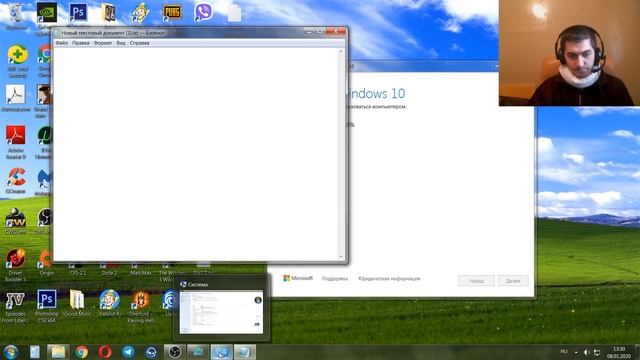The image size is (640, 360).
Task: Click Notepad scrollbar down arrow
Action: click(341, 257)
